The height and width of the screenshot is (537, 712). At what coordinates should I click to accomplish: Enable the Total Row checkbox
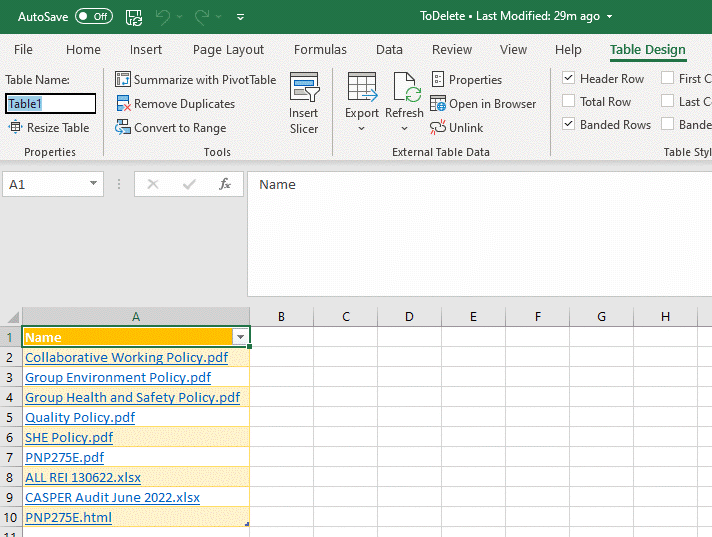(x=569, y=102)
